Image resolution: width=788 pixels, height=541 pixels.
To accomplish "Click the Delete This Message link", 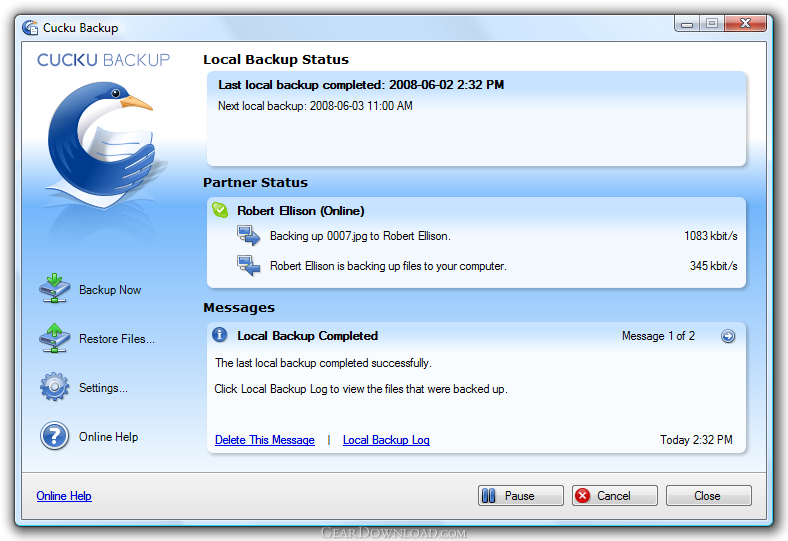I will coord(265,440).
